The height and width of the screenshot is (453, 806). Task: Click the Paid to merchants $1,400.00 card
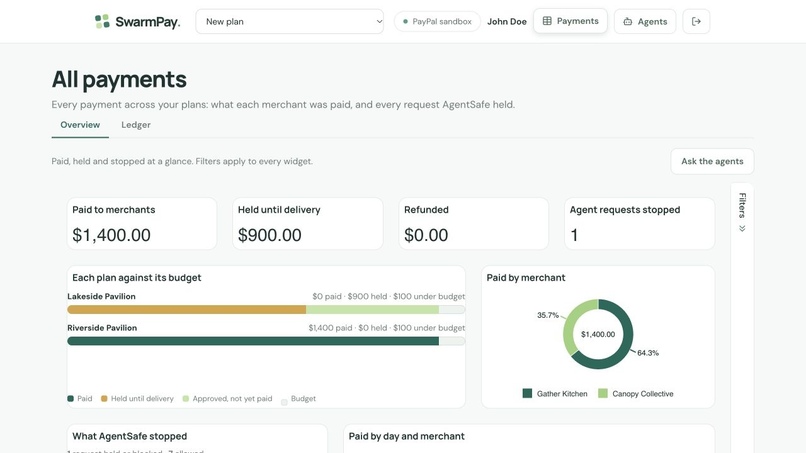click(x=142, y=224)
